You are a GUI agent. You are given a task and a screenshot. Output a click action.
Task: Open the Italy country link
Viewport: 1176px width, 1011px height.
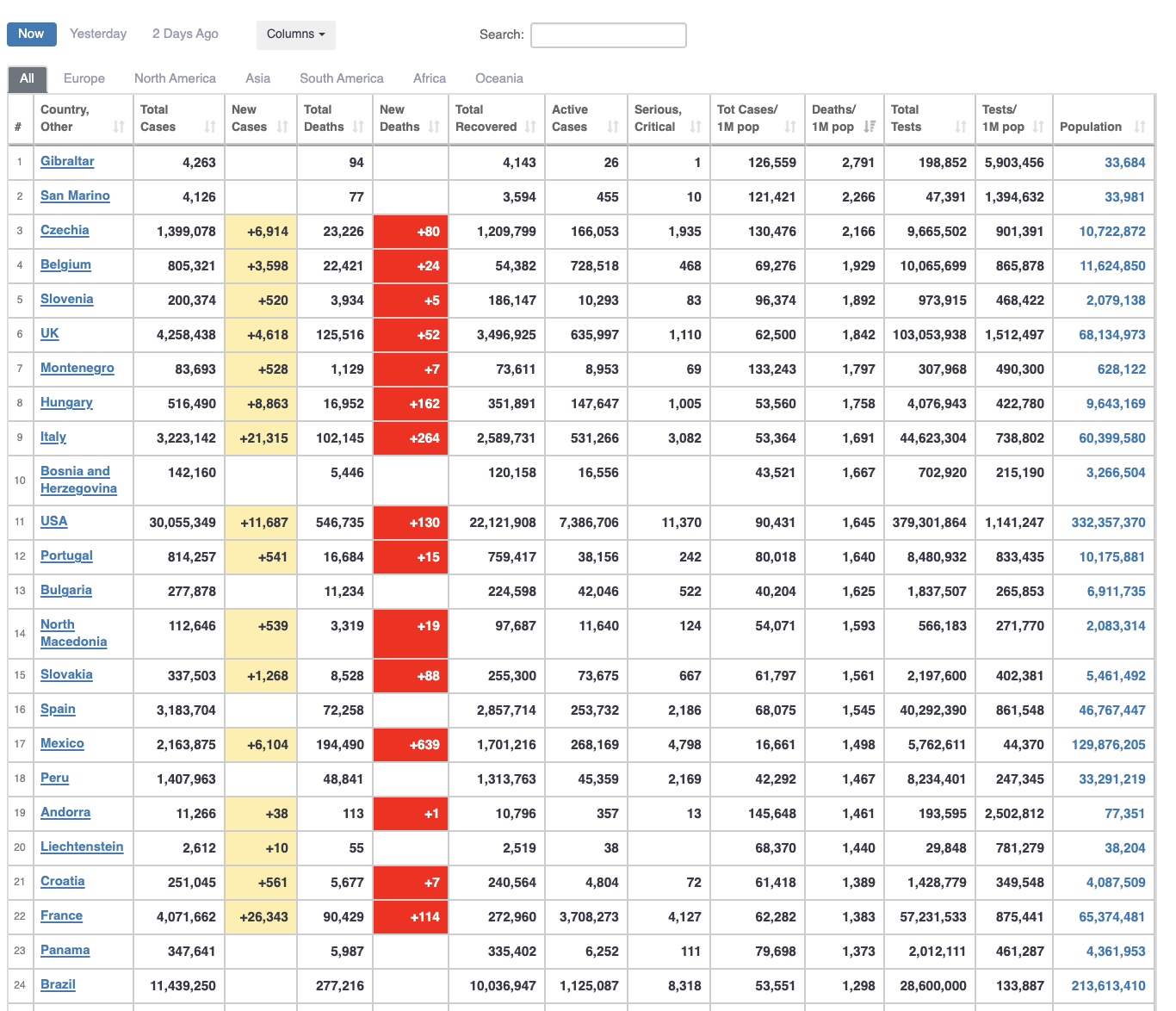[53, 437]
